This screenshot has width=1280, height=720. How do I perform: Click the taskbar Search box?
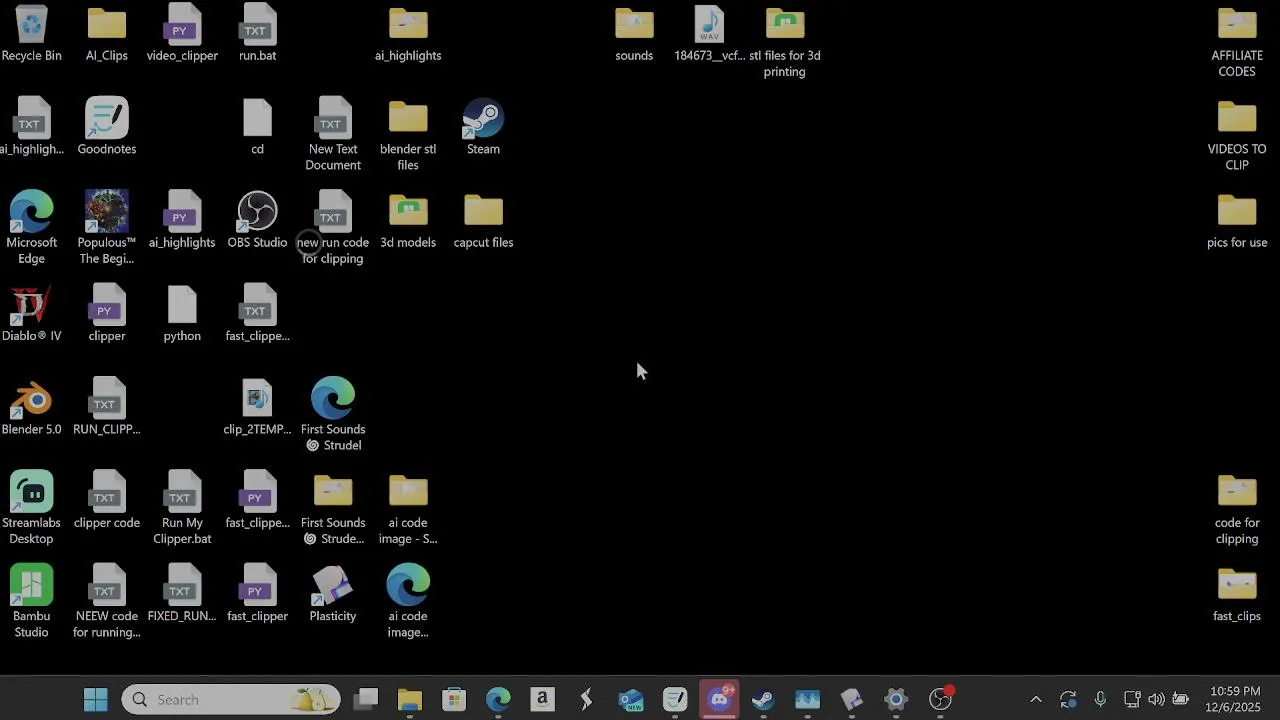231,700
